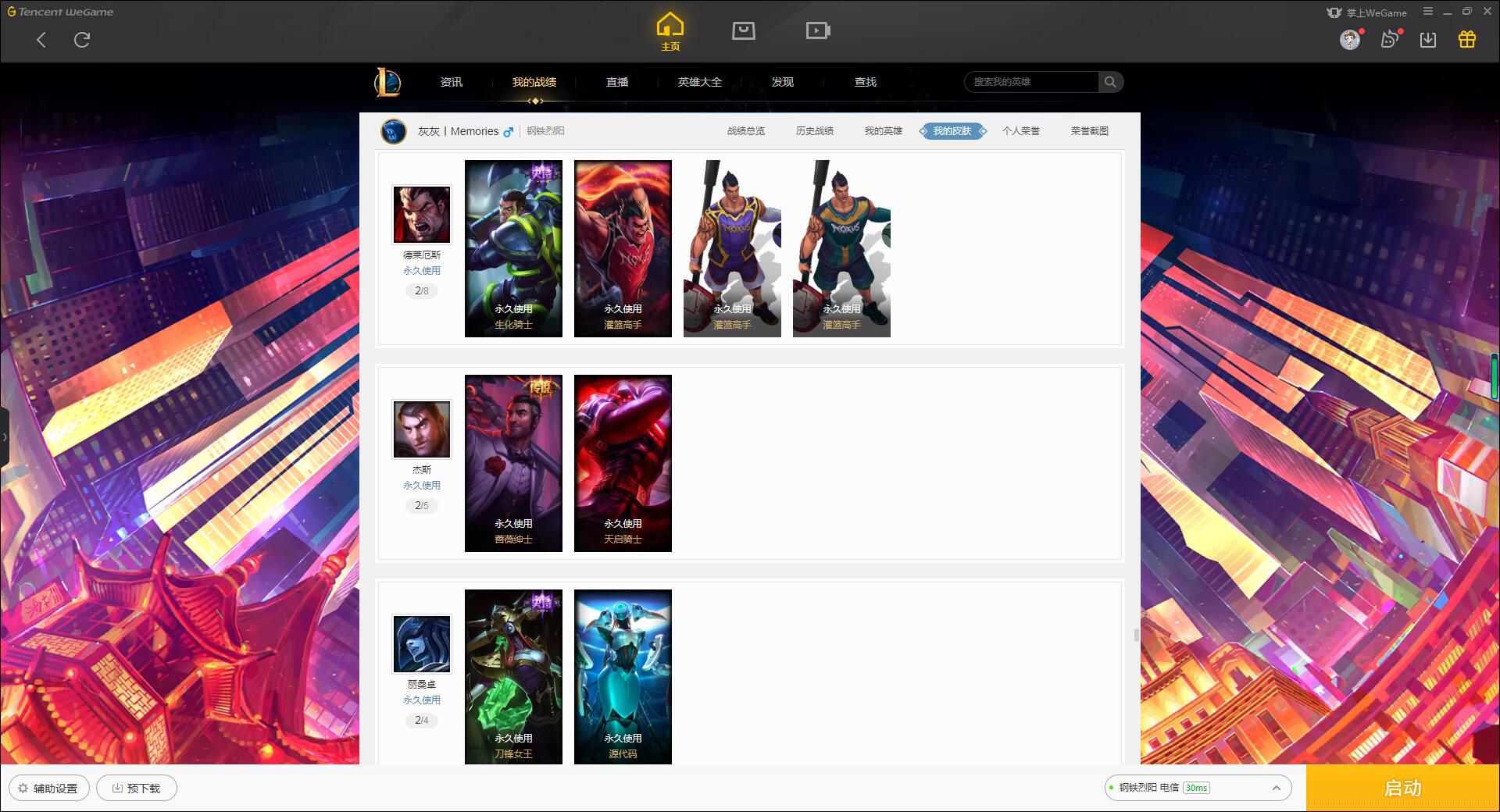Open the 历史战绩 sub-tab

click(x=815, y=131)
